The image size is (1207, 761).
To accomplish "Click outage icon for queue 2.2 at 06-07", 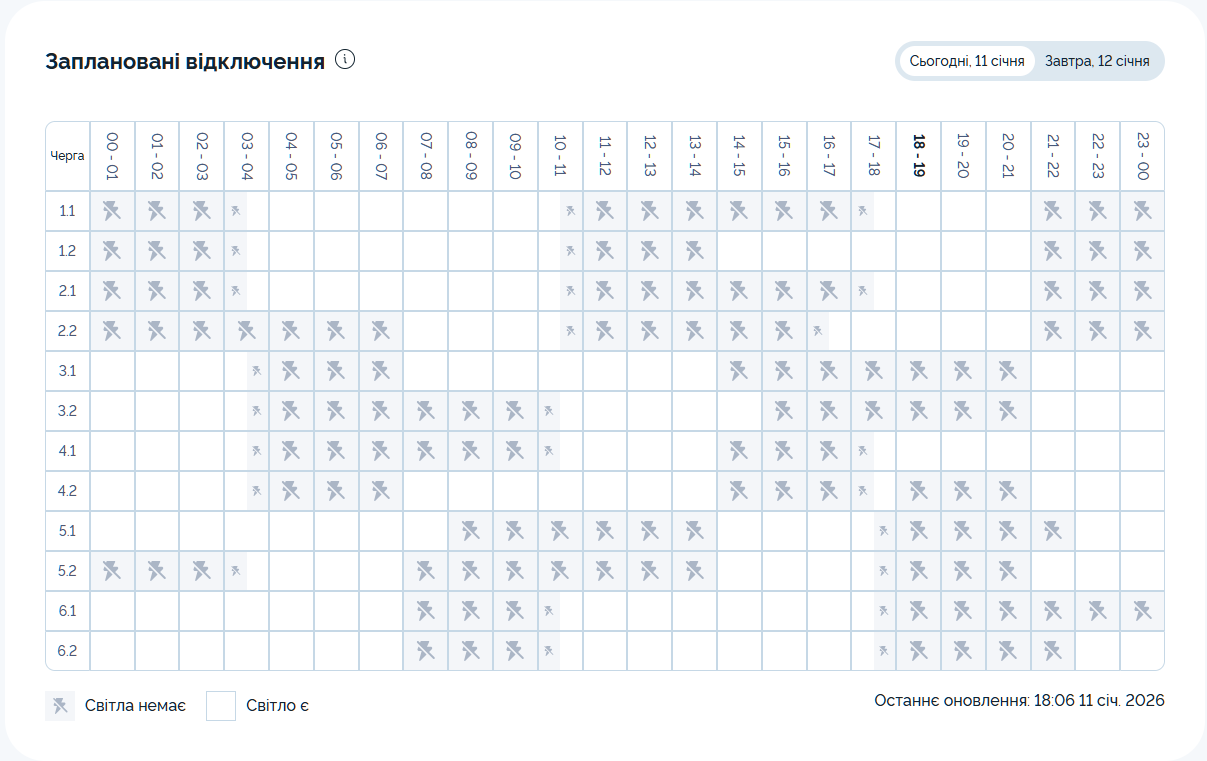I will 380,331.
